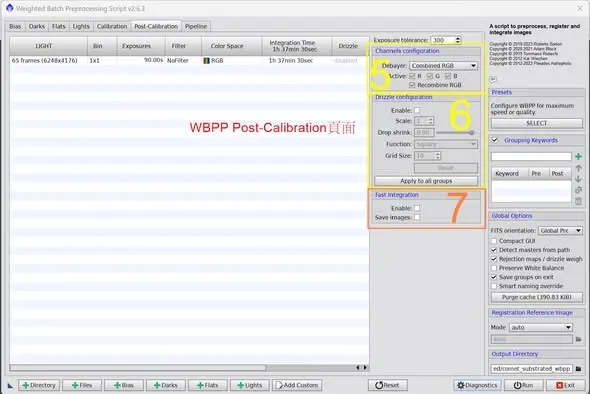Click the Integration Time column header

coord(297,46)
